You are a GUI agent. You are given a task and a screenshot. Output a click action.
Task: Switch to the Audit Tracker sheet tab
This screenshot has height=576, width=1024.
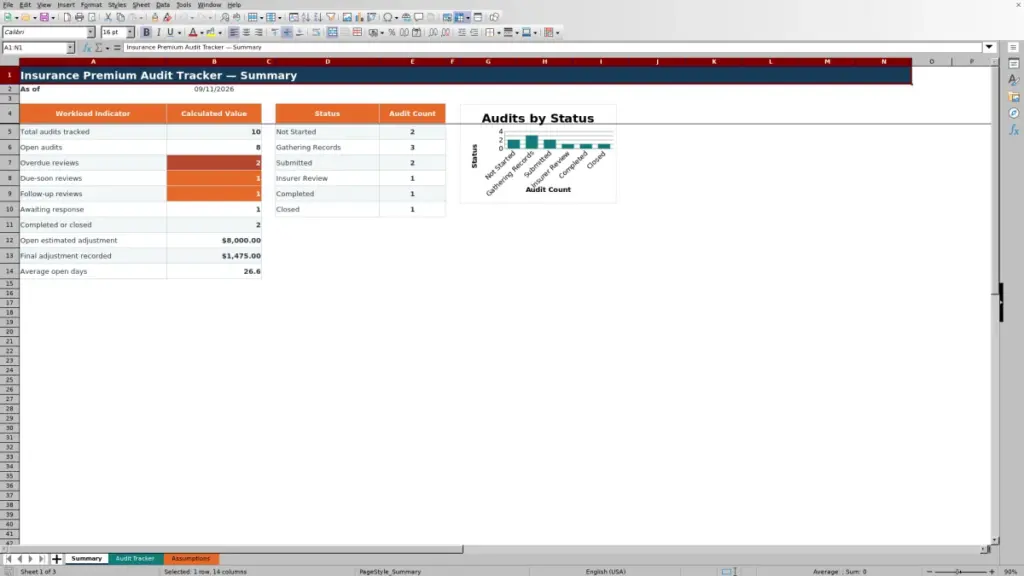click(135, 559)
